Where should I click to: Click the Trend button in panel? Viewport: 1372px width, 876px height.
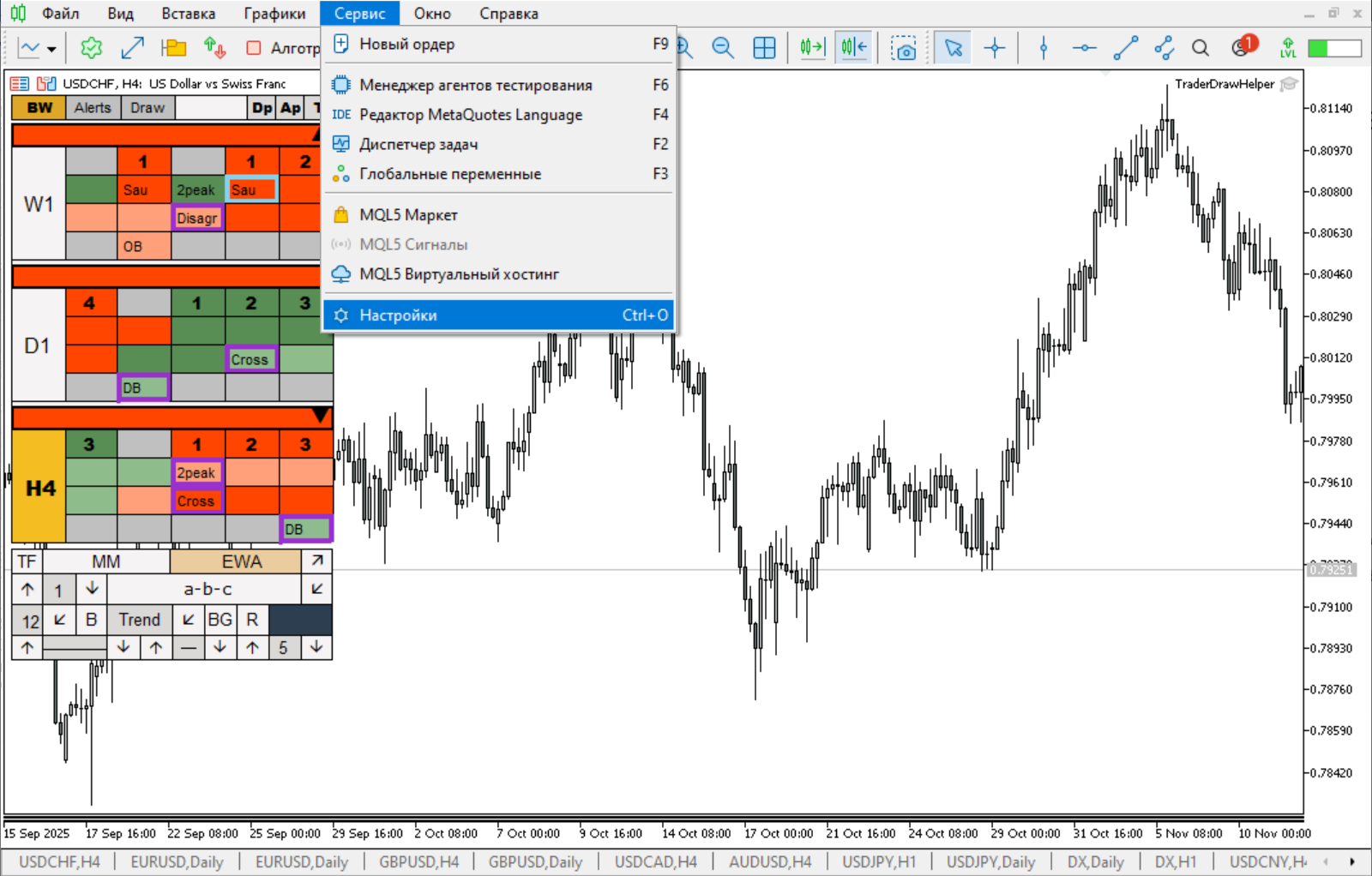tap(139, 620)
